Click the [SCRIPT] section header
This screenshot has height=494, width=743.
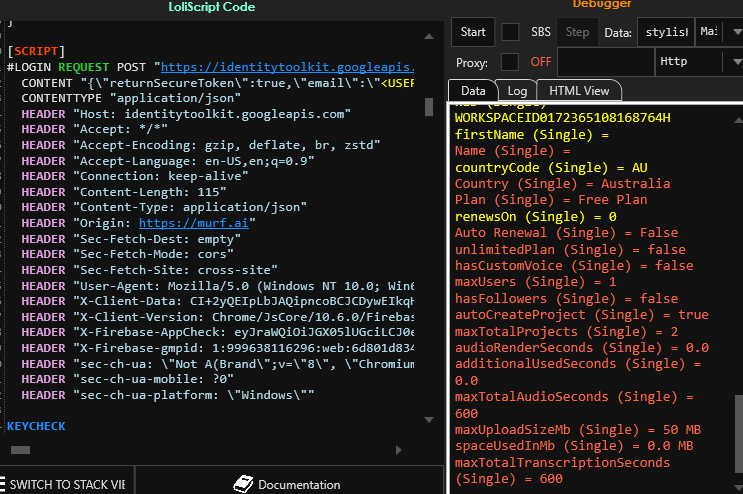pos(36,51)
